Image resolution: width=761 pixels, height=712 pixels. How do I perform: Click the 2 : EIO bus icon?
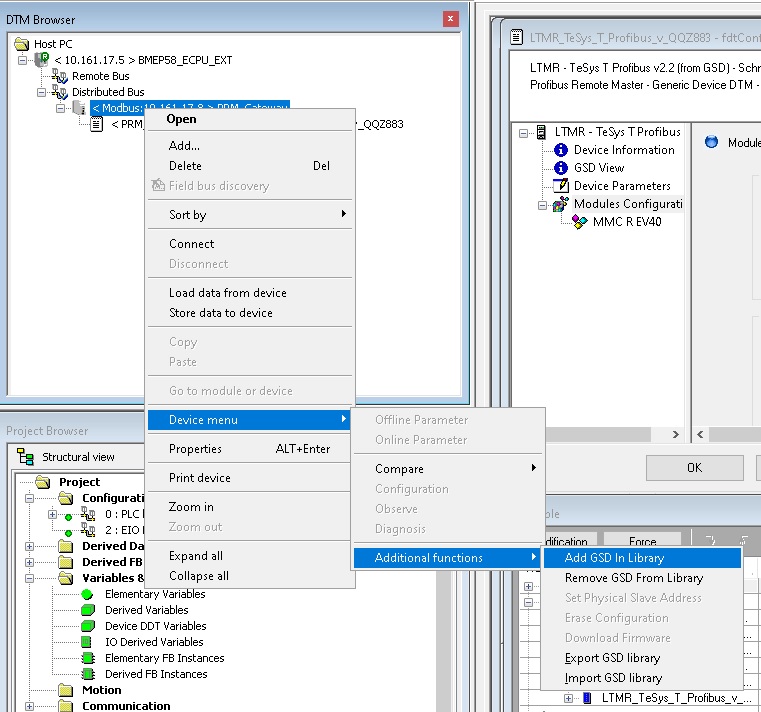tap(88, 530)
